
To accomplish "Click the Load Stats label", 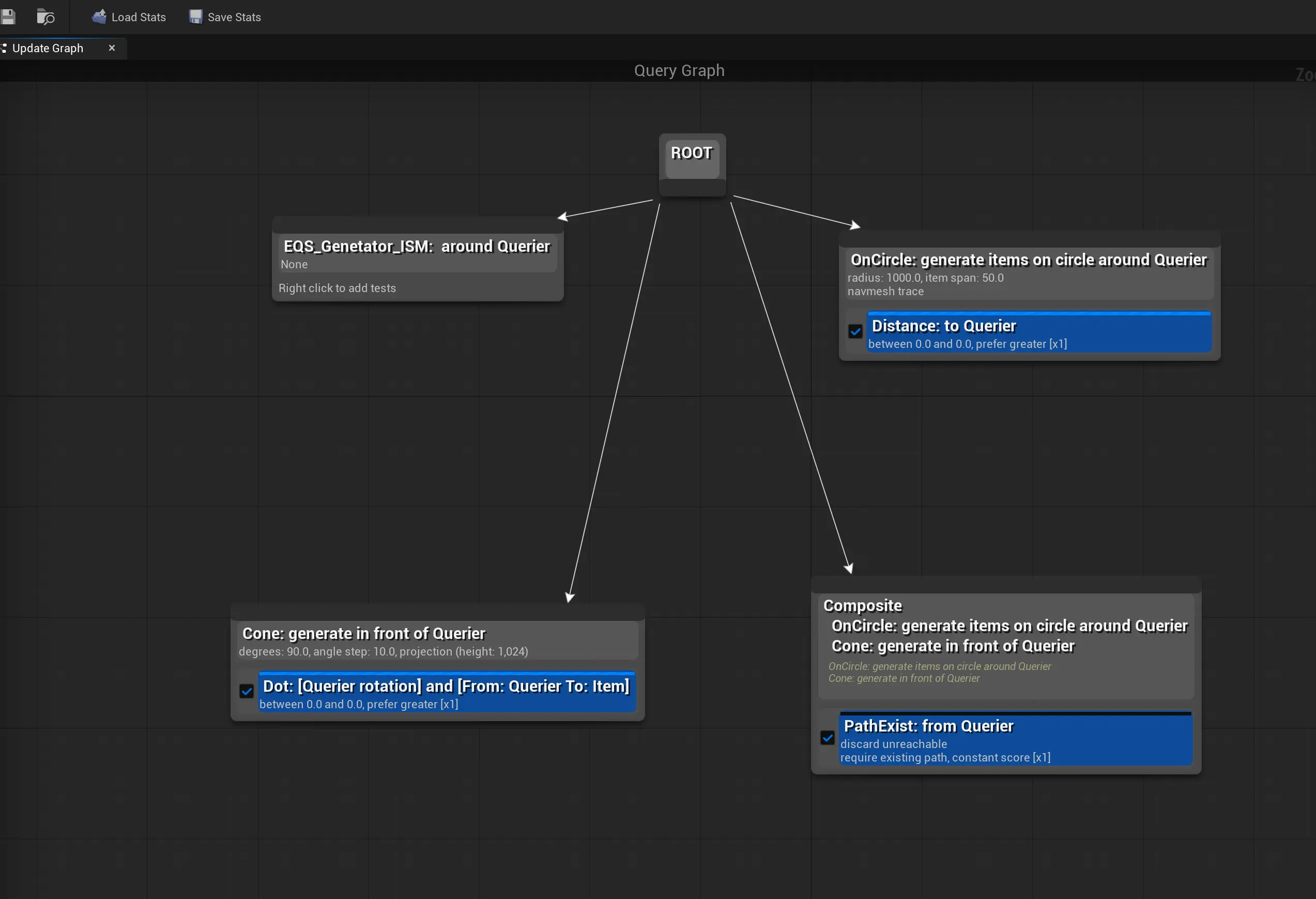I will click(139, 17).
